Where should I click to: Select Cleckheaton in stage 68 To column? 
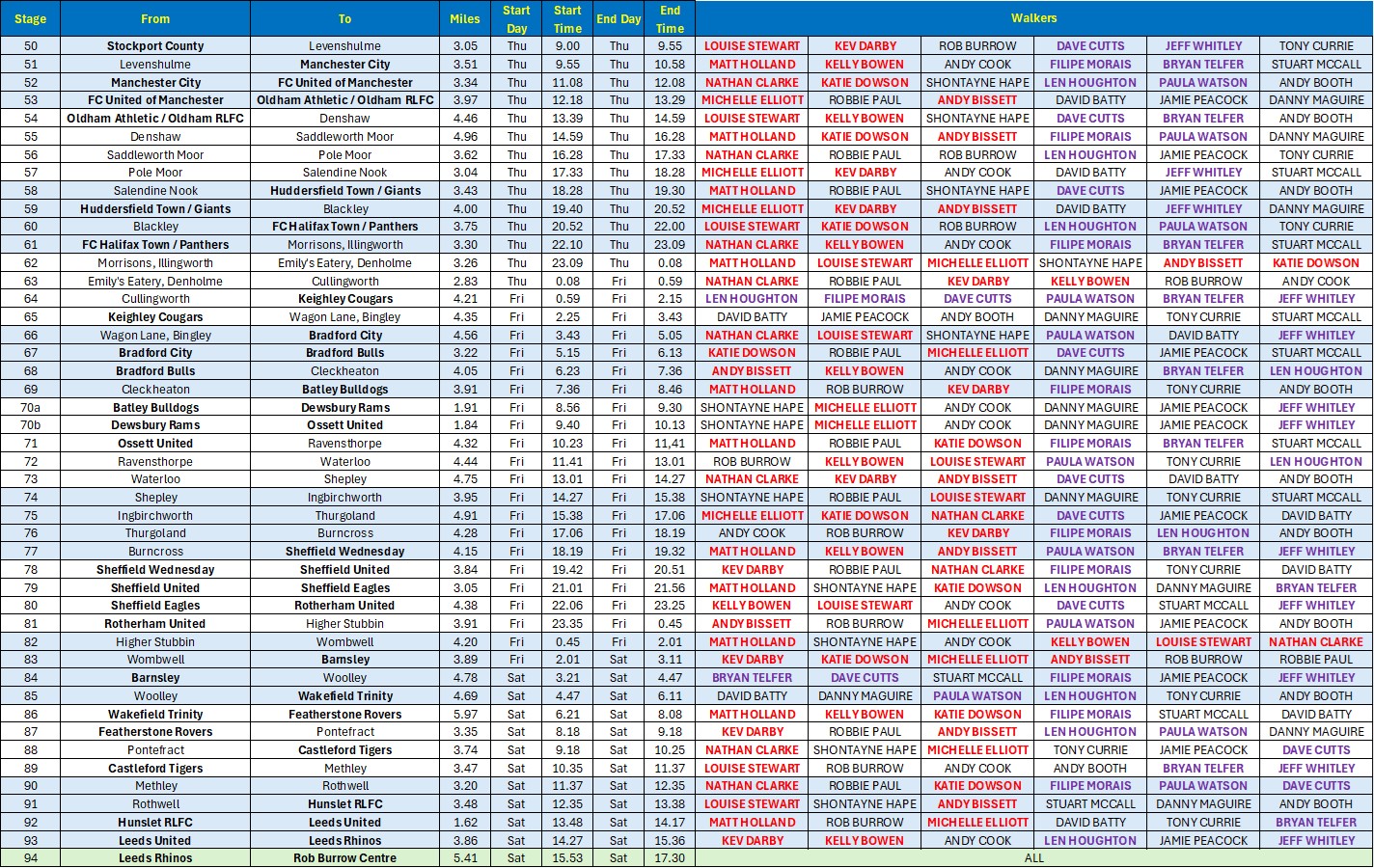click(x=345, y=371)
